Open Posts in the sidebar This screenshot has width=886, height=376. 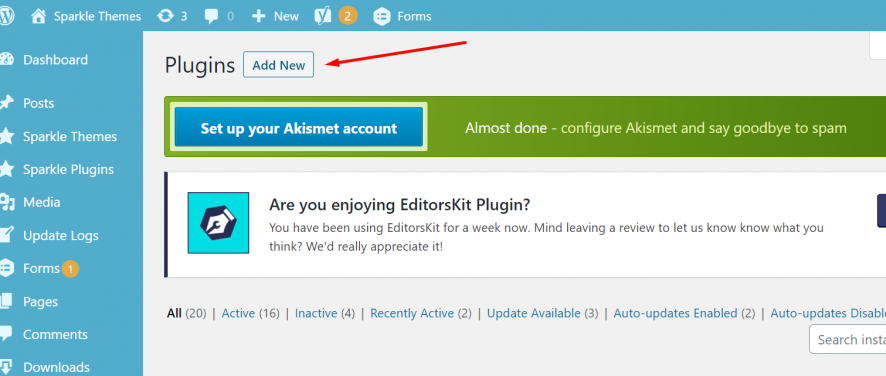coord(38,103)
